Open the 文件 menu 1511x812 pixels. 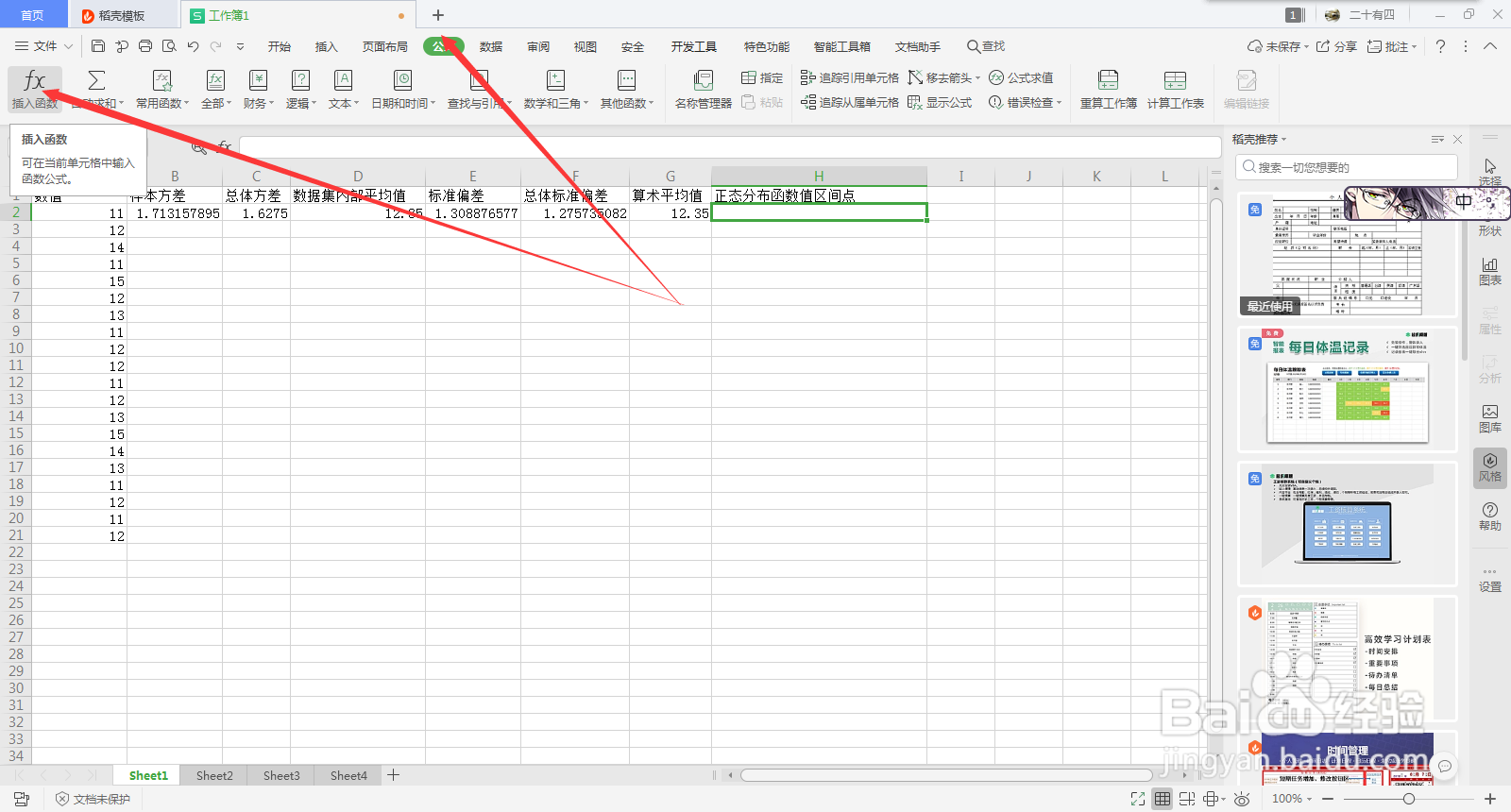[x=43, y=46]
